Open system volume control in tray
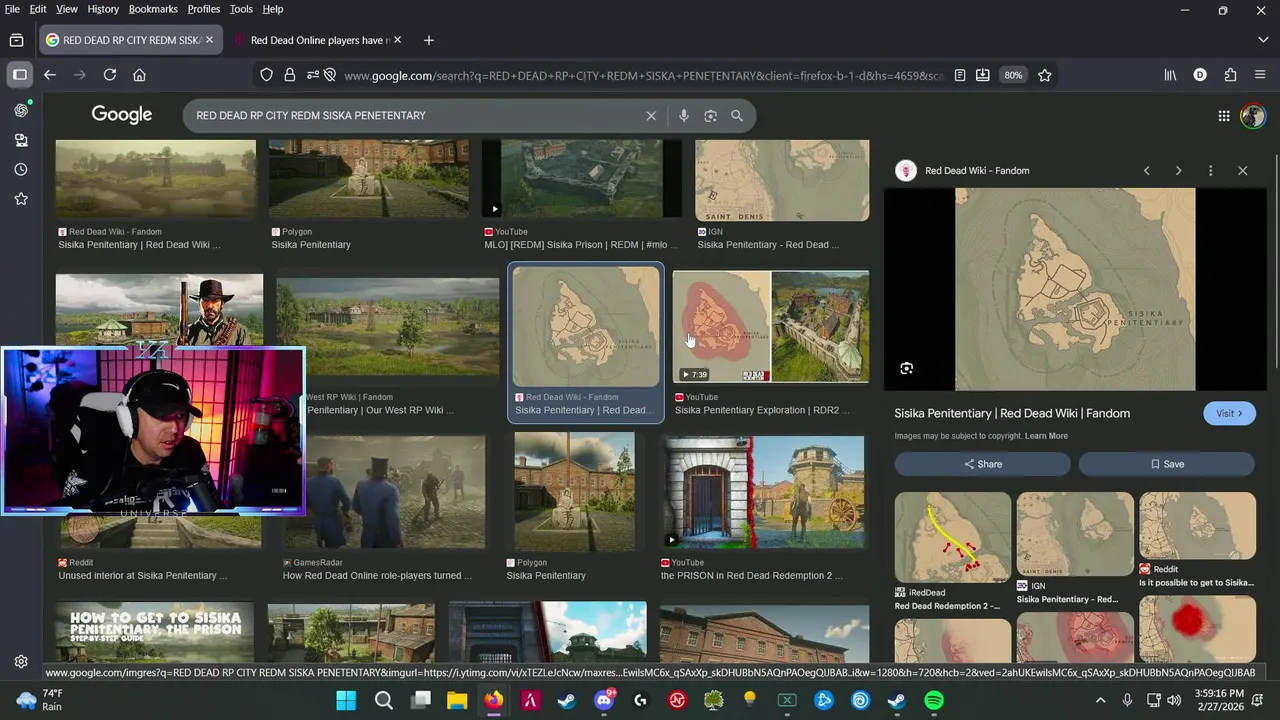This screenshot has width=1280, height=720. coord(1174,700)
